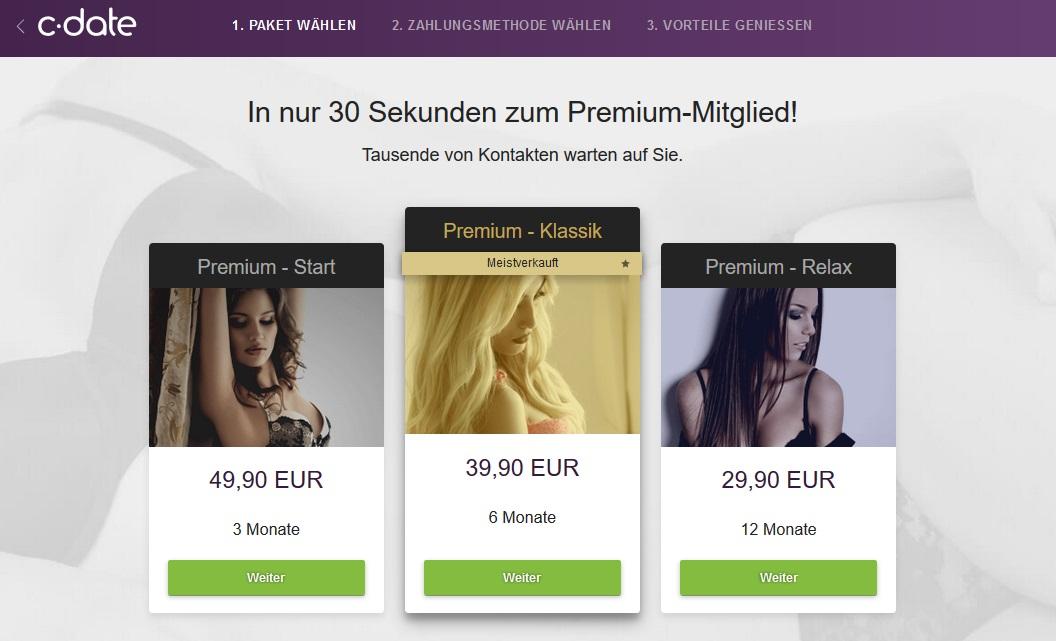Click the 39,90 EUR price
The width and height of the screenshot is (1056, 641).
[x=522, y=468]
